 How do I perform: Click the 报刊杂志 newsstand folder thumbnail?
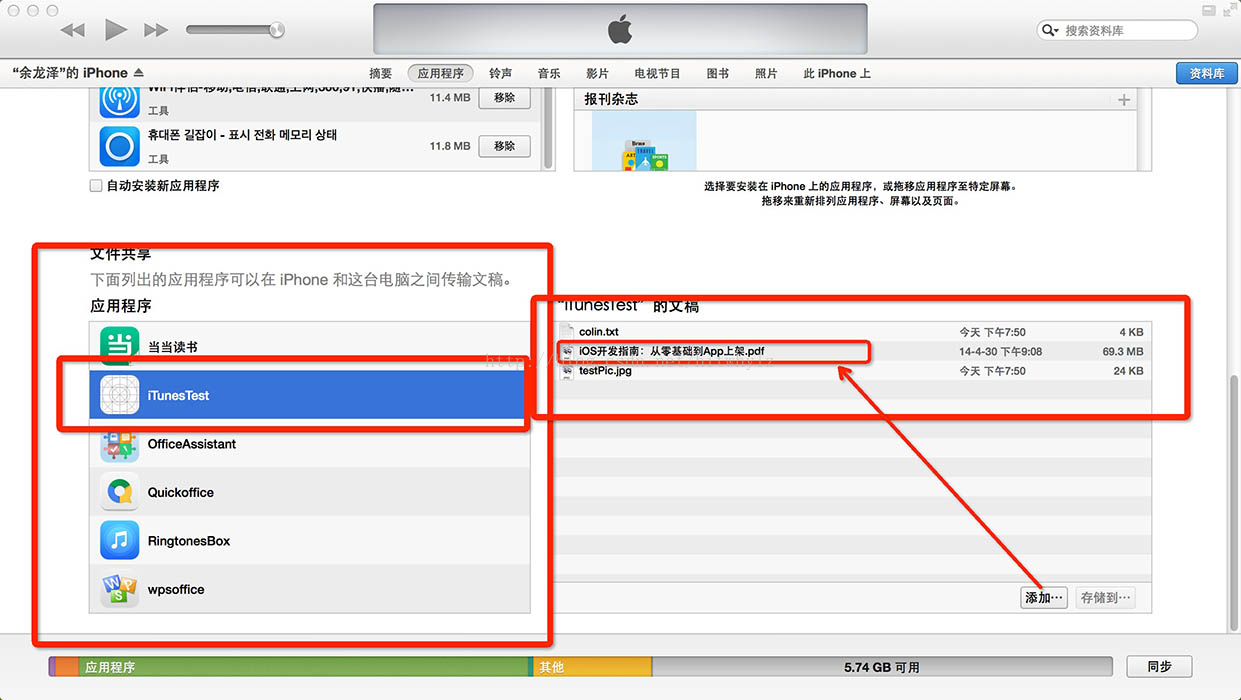click(x=644, y=140)
